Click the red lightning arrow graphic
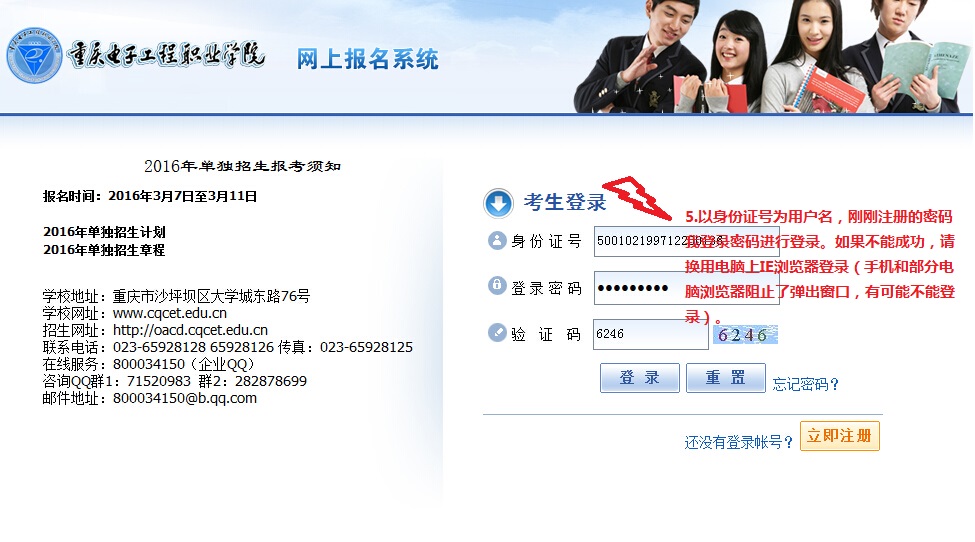Image resolution: width=975 pixels, height=542 pixels. point(636,198)
